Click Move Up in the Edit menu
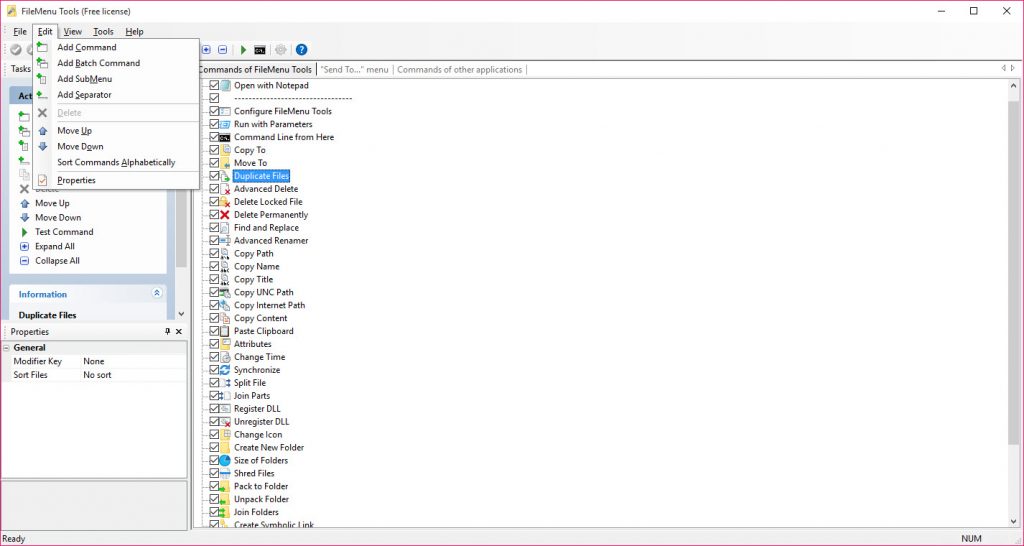 click(x=74, y=131)
